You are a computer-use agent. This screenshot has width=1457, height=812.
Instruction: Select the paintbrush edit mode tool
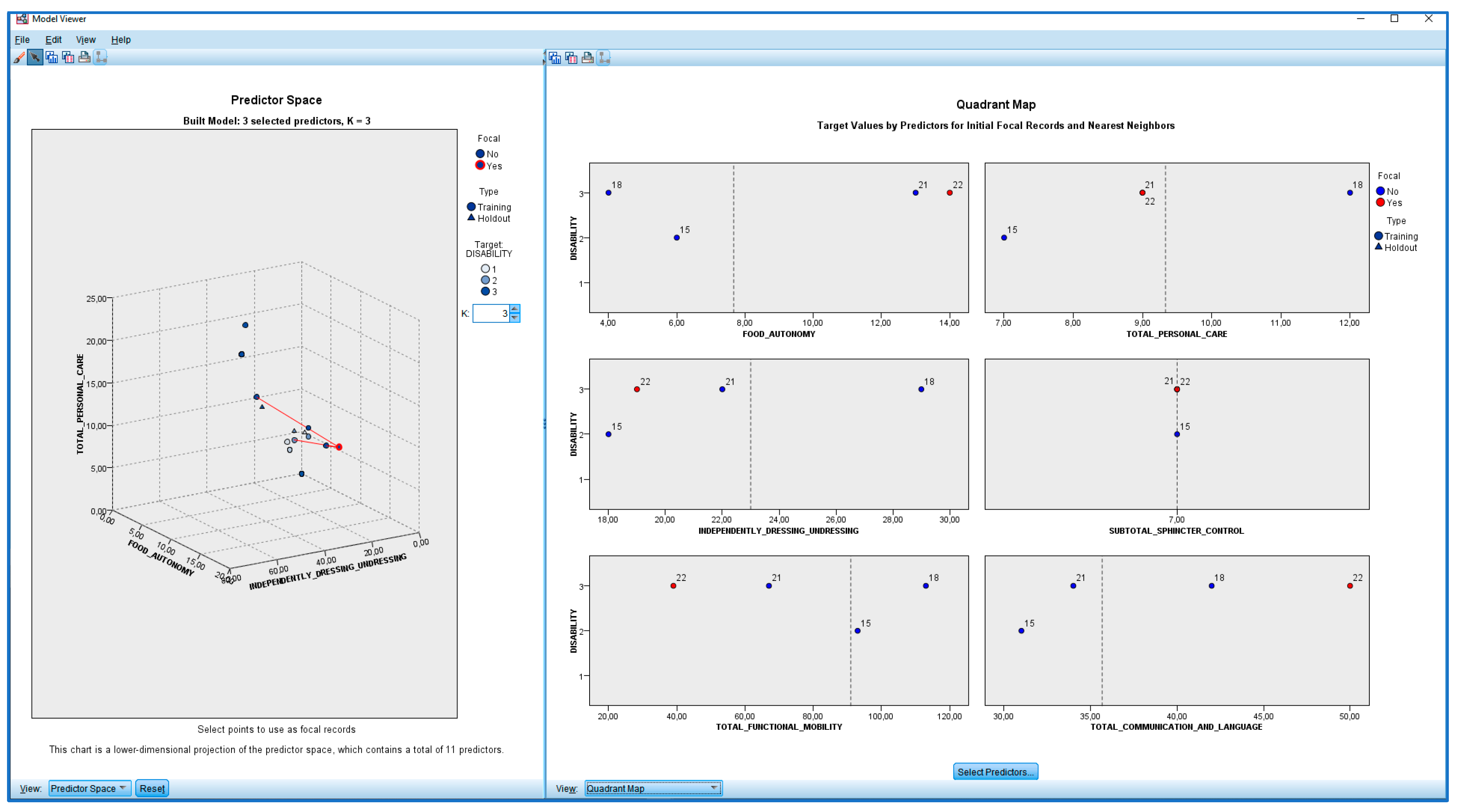pos(19,57)
